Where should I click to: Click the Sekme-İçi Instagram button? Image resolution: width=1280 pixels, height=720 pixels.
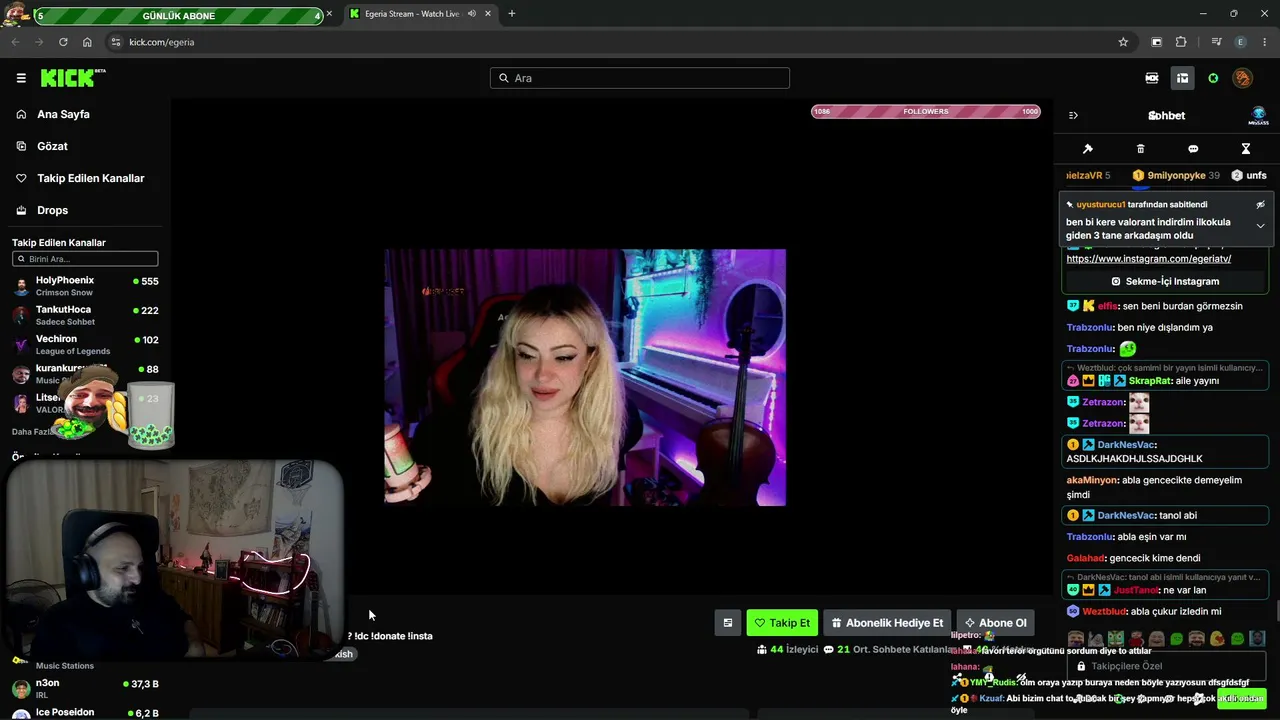tap(1165, 281)
